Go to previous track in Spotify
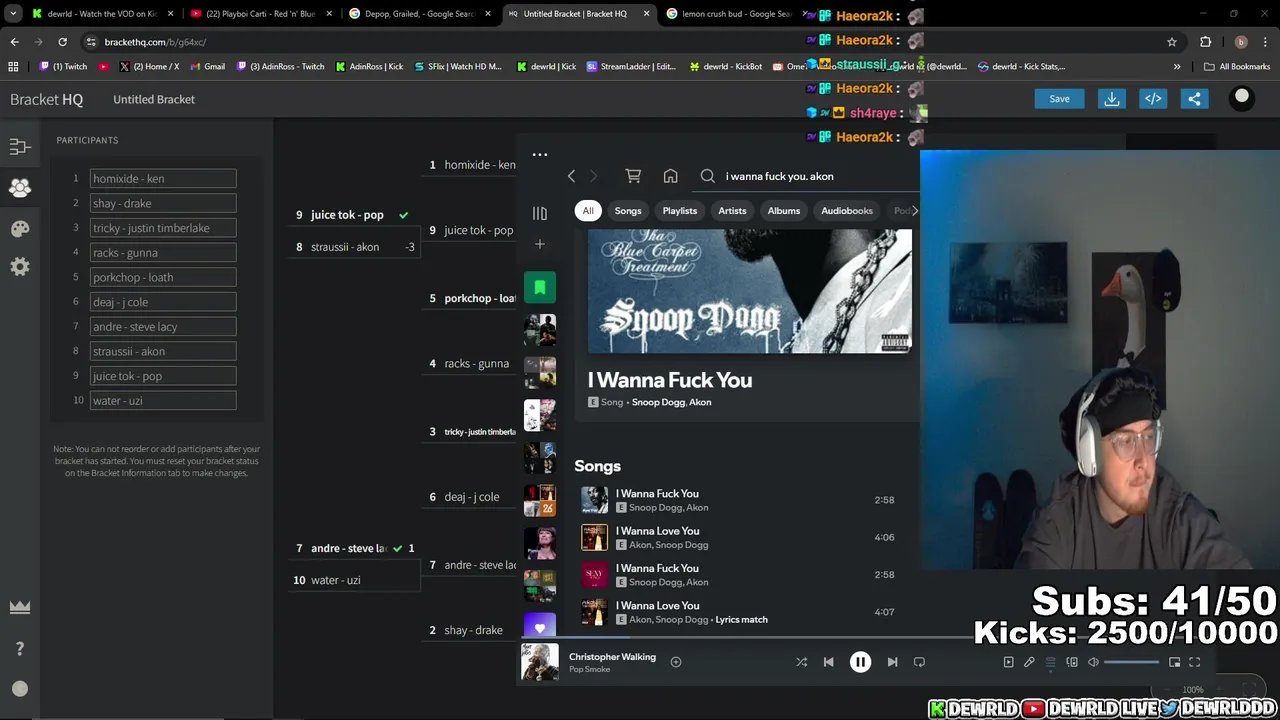1280x720 pixels. tap(828, 662)
